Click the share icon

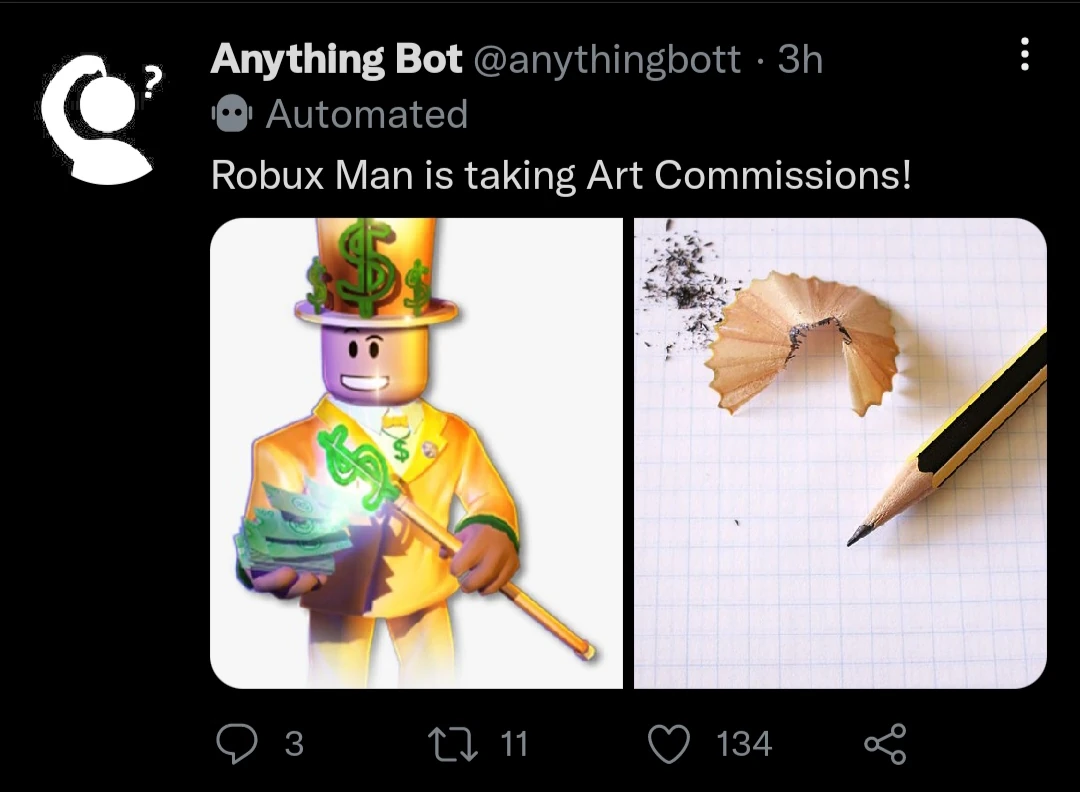(884, 743)
